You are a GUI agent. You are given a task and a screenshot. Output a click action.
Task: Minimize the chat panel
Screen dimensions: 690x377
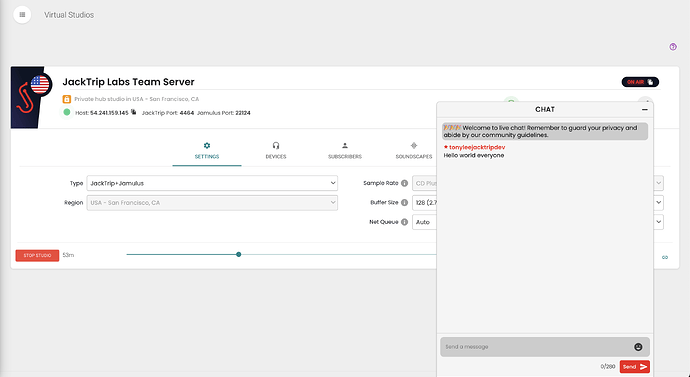click(645, 110)
